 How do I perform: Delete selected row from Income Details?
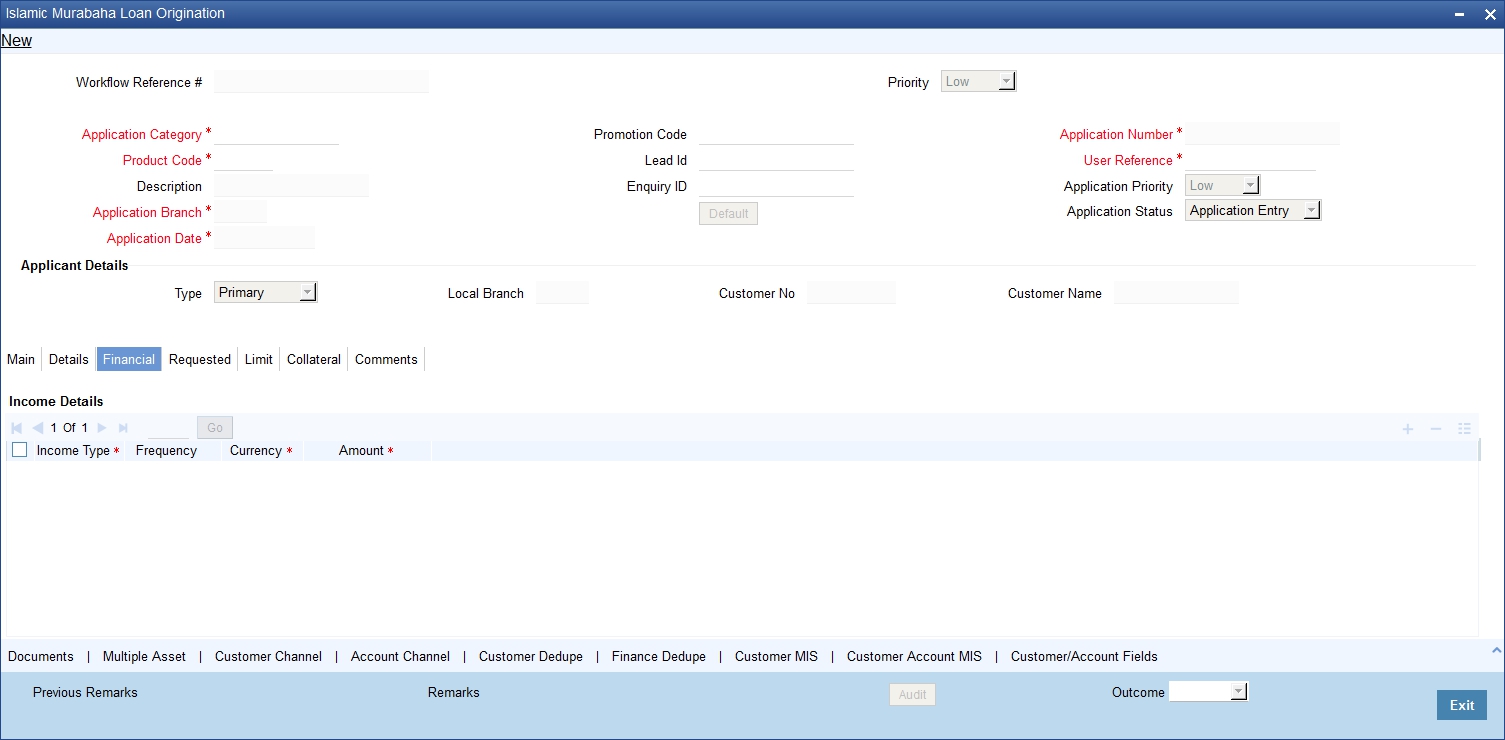(x=1436, y=428)
